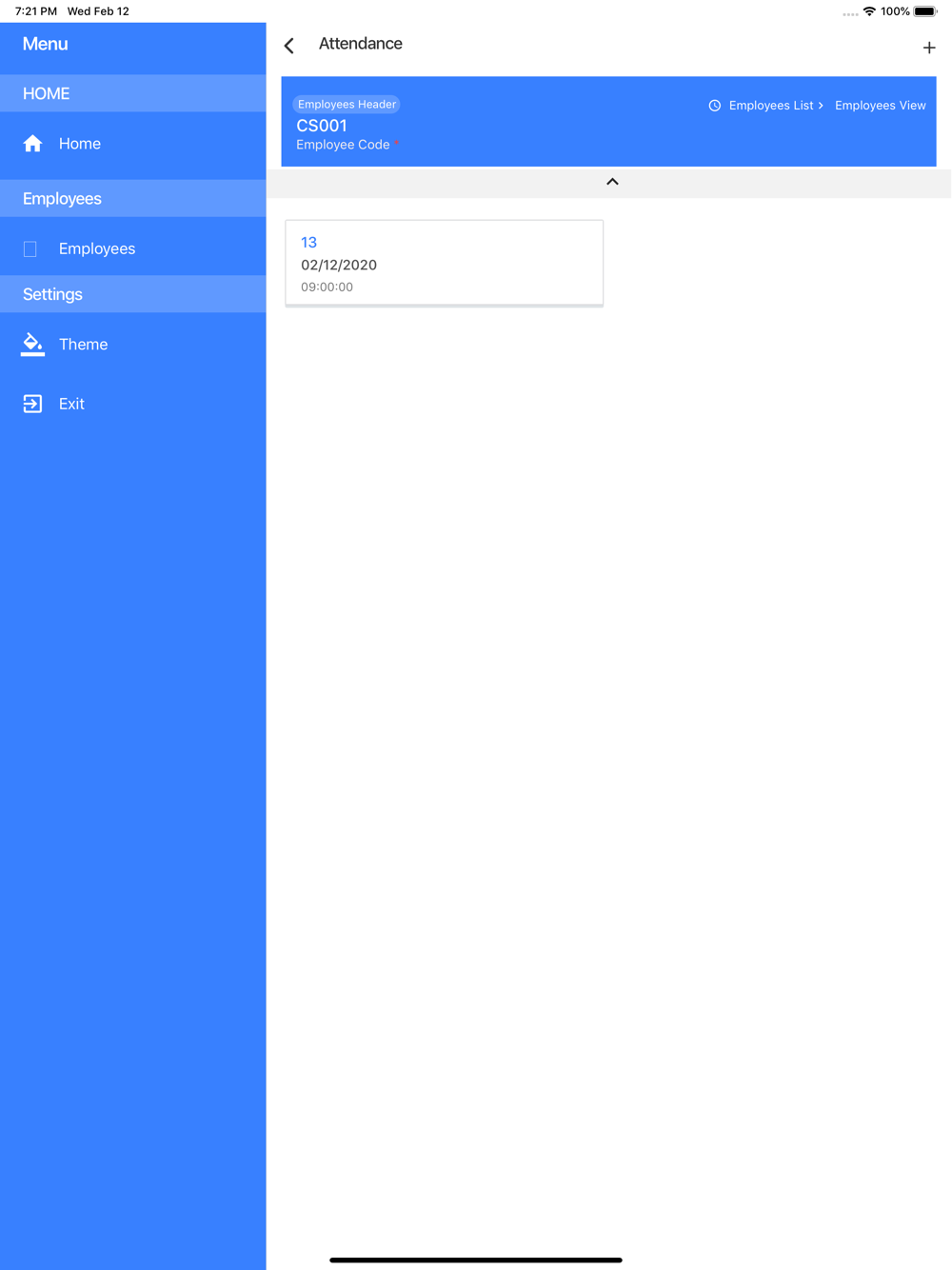Check battery icon in status bar
This screenshot has height=1270, width=952.
[x=925, y=11]
